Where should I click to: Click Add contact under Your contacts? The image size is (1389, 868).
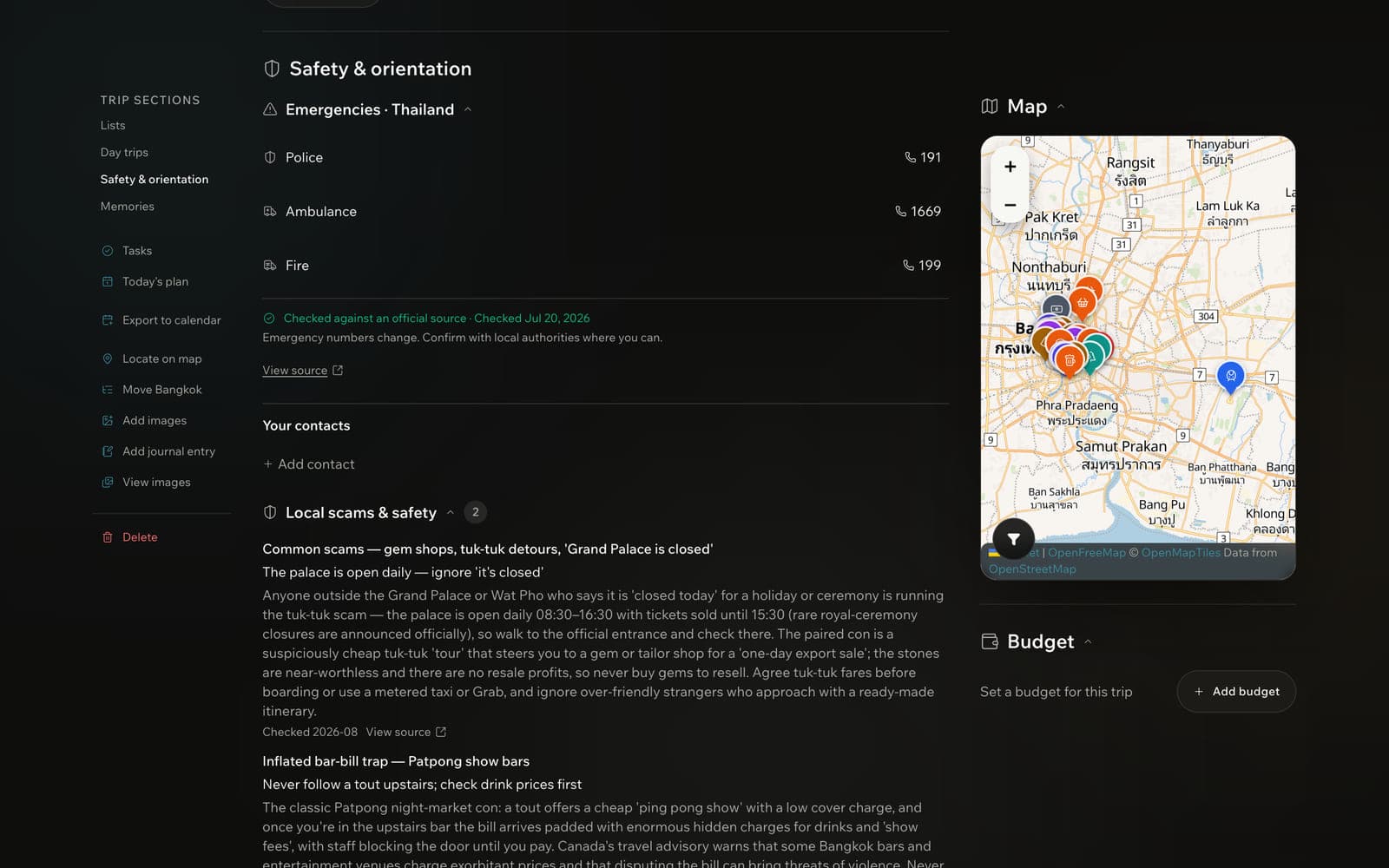(x=308, y=464)
